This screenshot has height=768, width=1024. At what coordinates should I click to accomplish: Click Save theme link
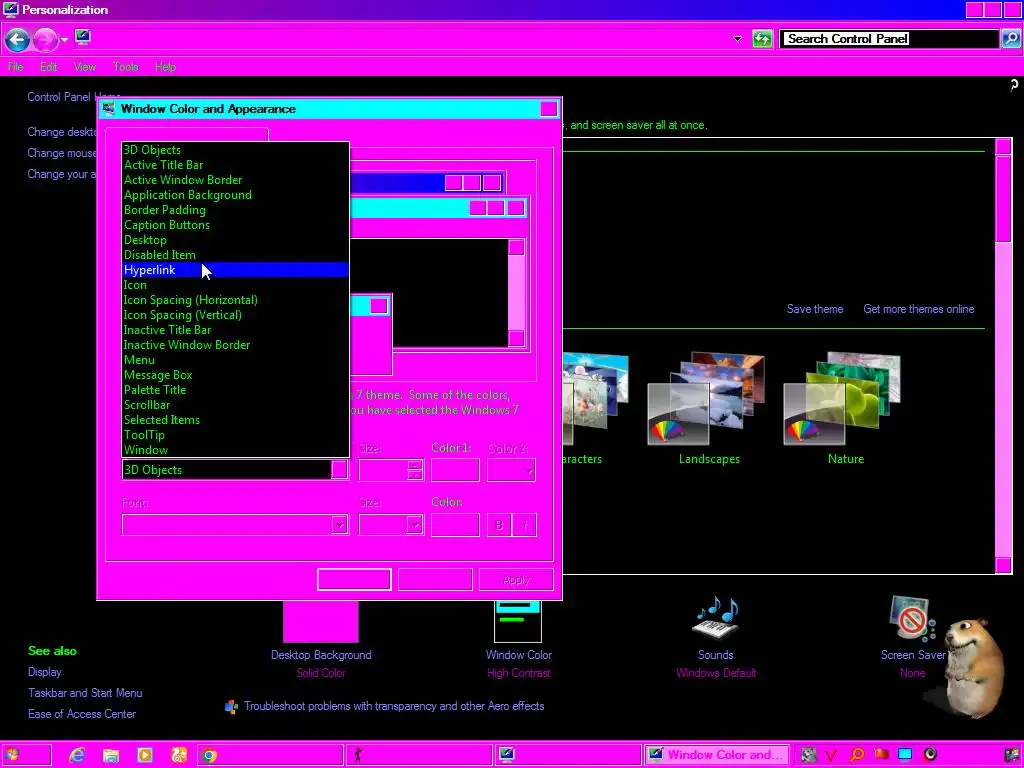(815, 309)
